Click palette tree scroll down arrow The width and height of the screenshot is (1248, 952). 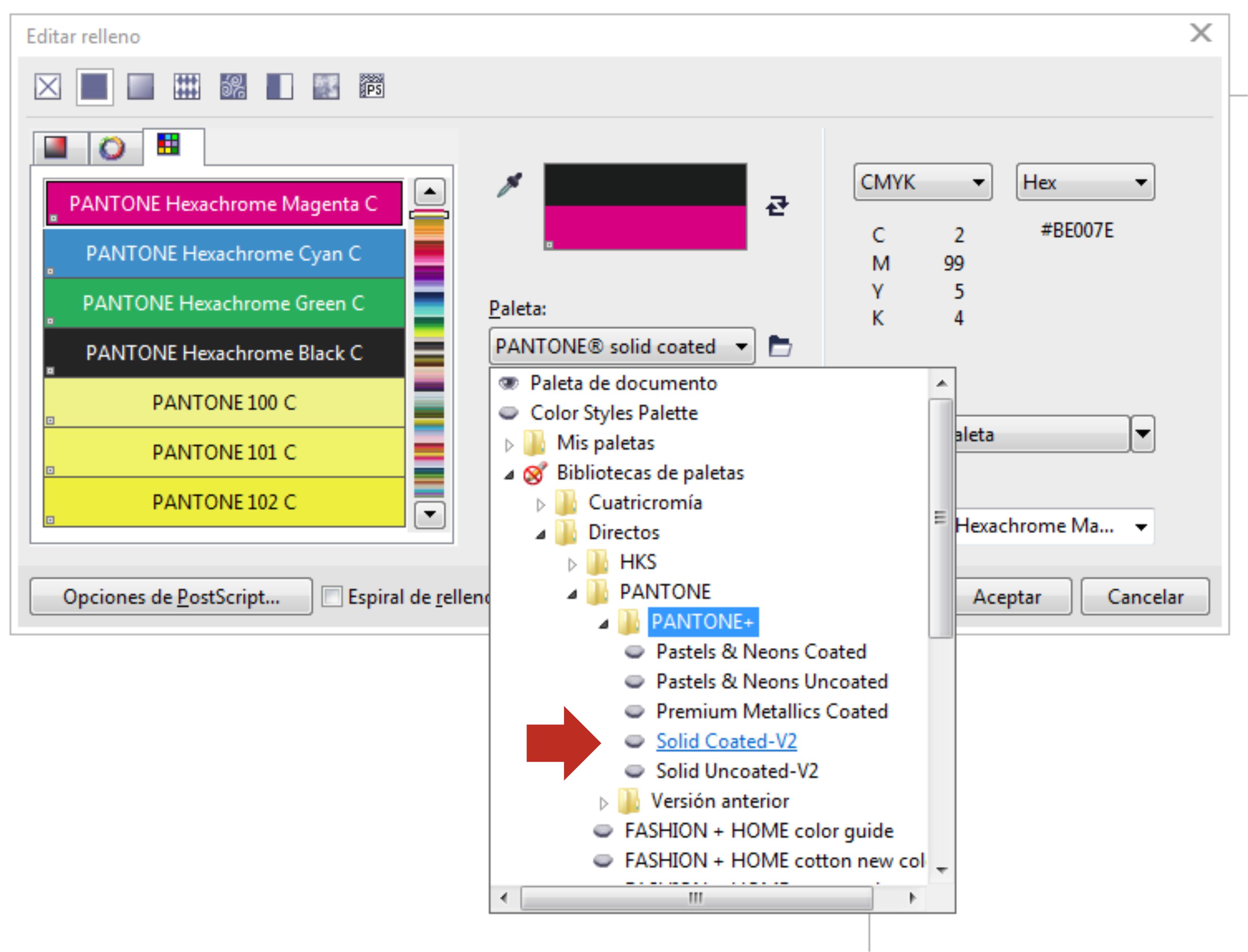click(942, 870)
